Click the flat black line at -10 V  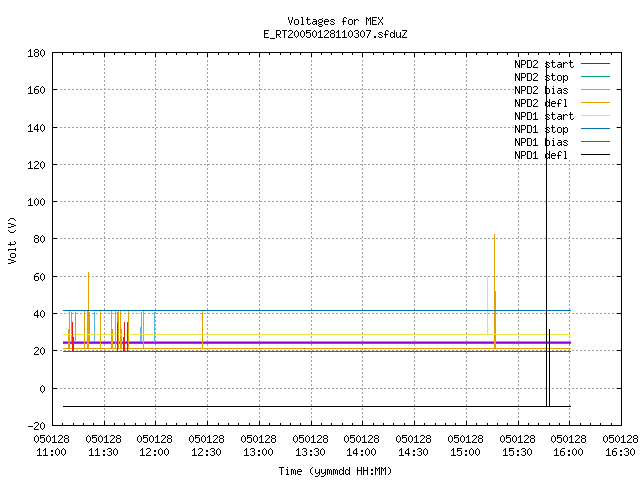click(x=317, y=407)
